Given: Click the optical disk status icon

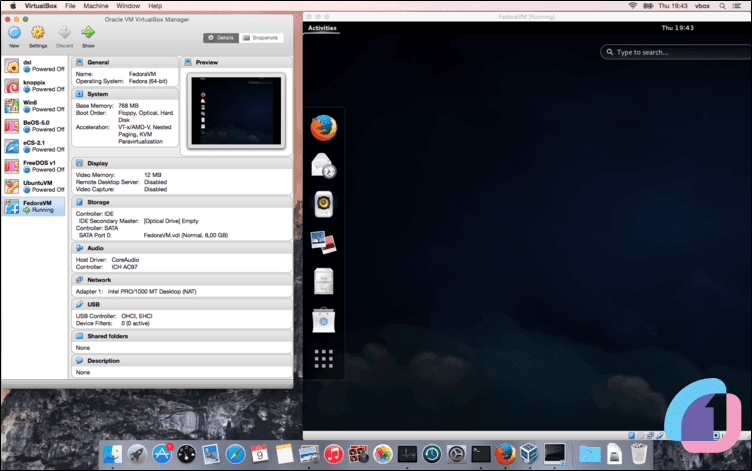Looking at the screenshot, I should click(x=641, y=436).
